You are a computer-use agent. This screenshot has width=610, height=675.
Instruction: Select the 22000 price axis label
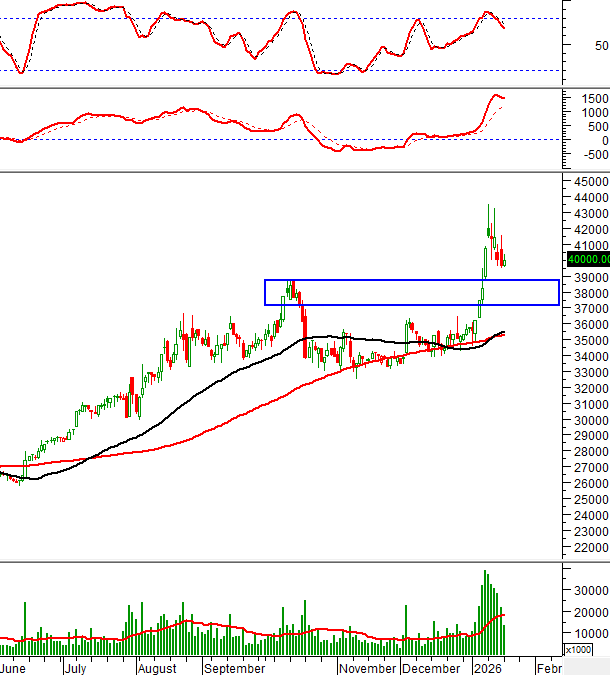coord(585,548)
